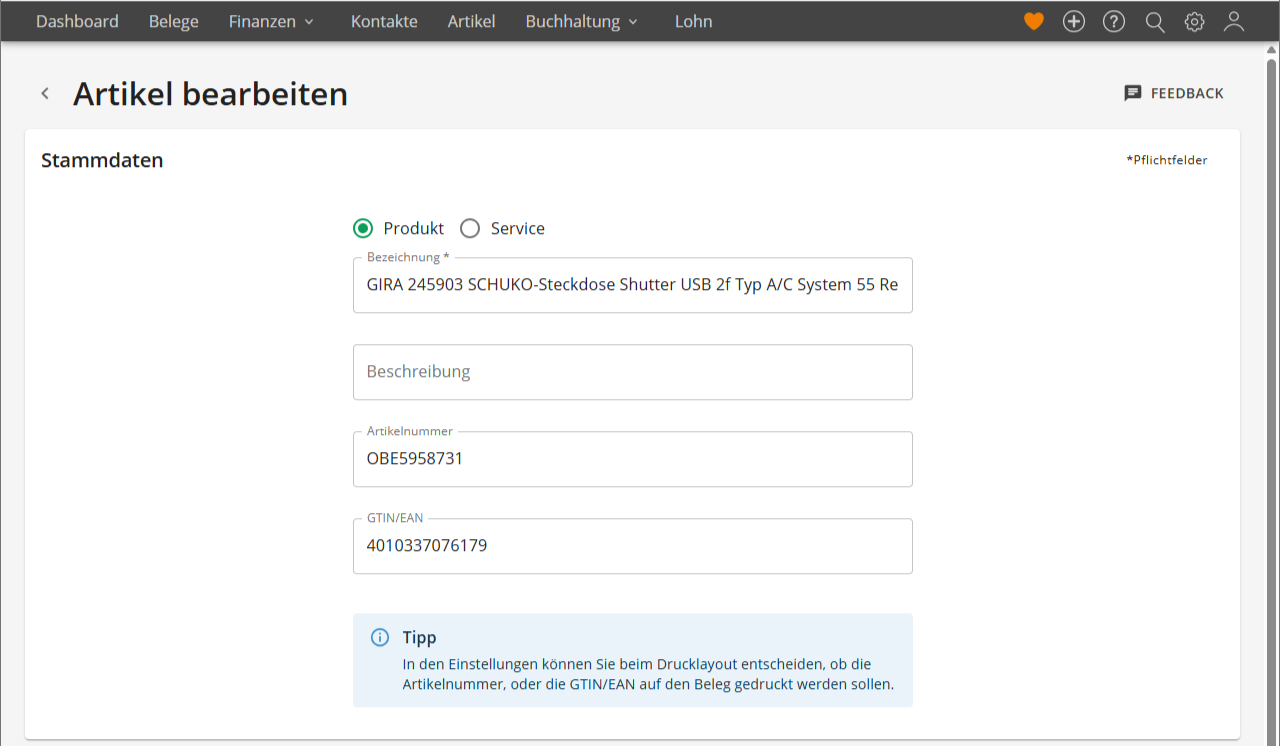Image resolution: width=1280 pixels, height=746 pixels.
Task: Open the Kontakte page
Action: pos(384,21)
